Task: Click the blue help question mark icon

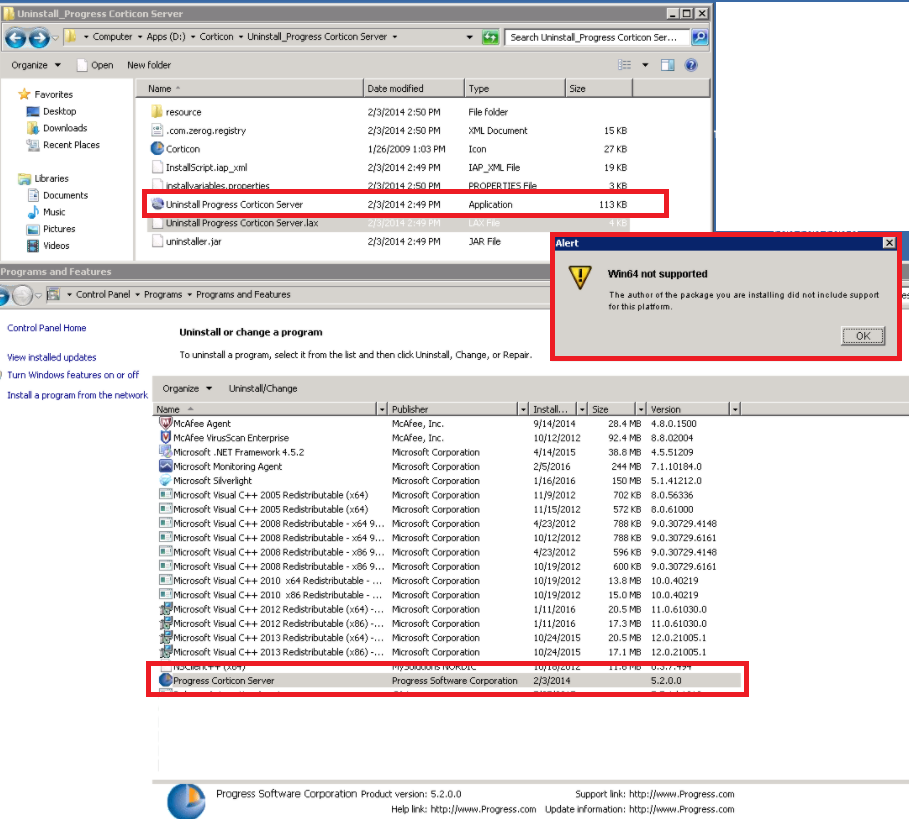Action: [691, 65]
